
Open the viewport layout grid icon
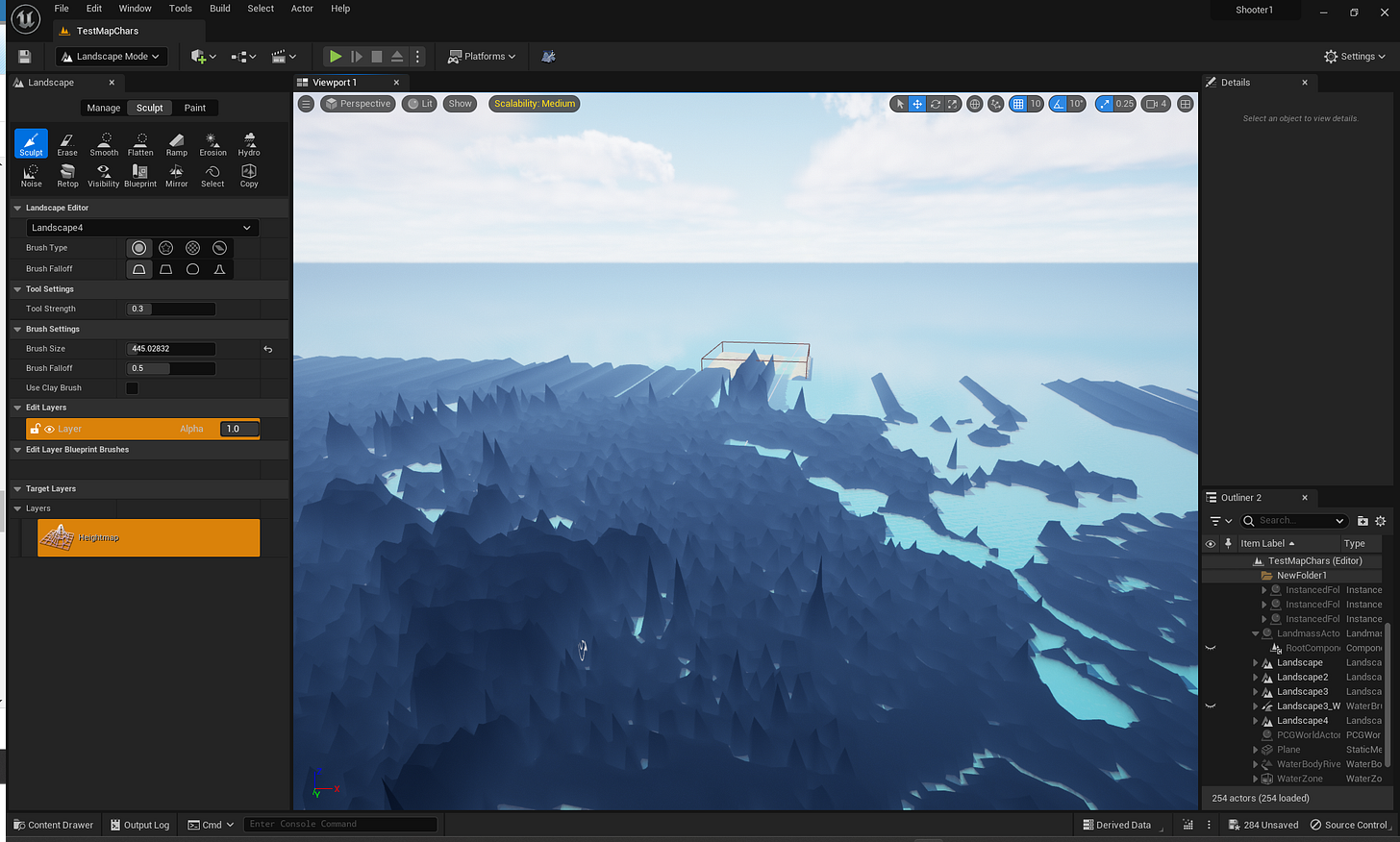[x=1186, y=104]
